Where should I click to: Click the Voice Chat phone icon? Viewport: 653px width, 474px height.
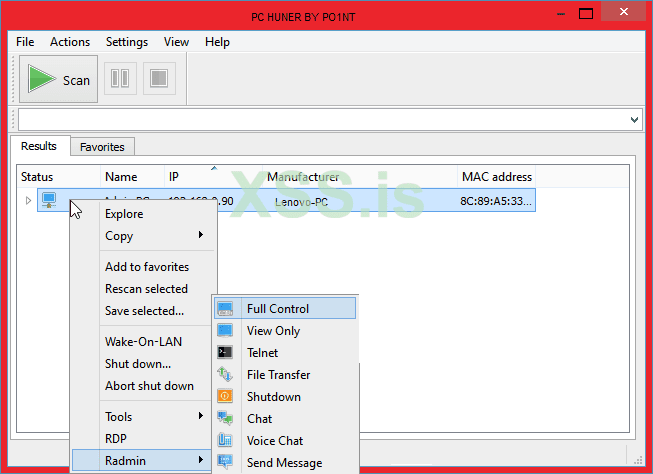tap(225, 440)
